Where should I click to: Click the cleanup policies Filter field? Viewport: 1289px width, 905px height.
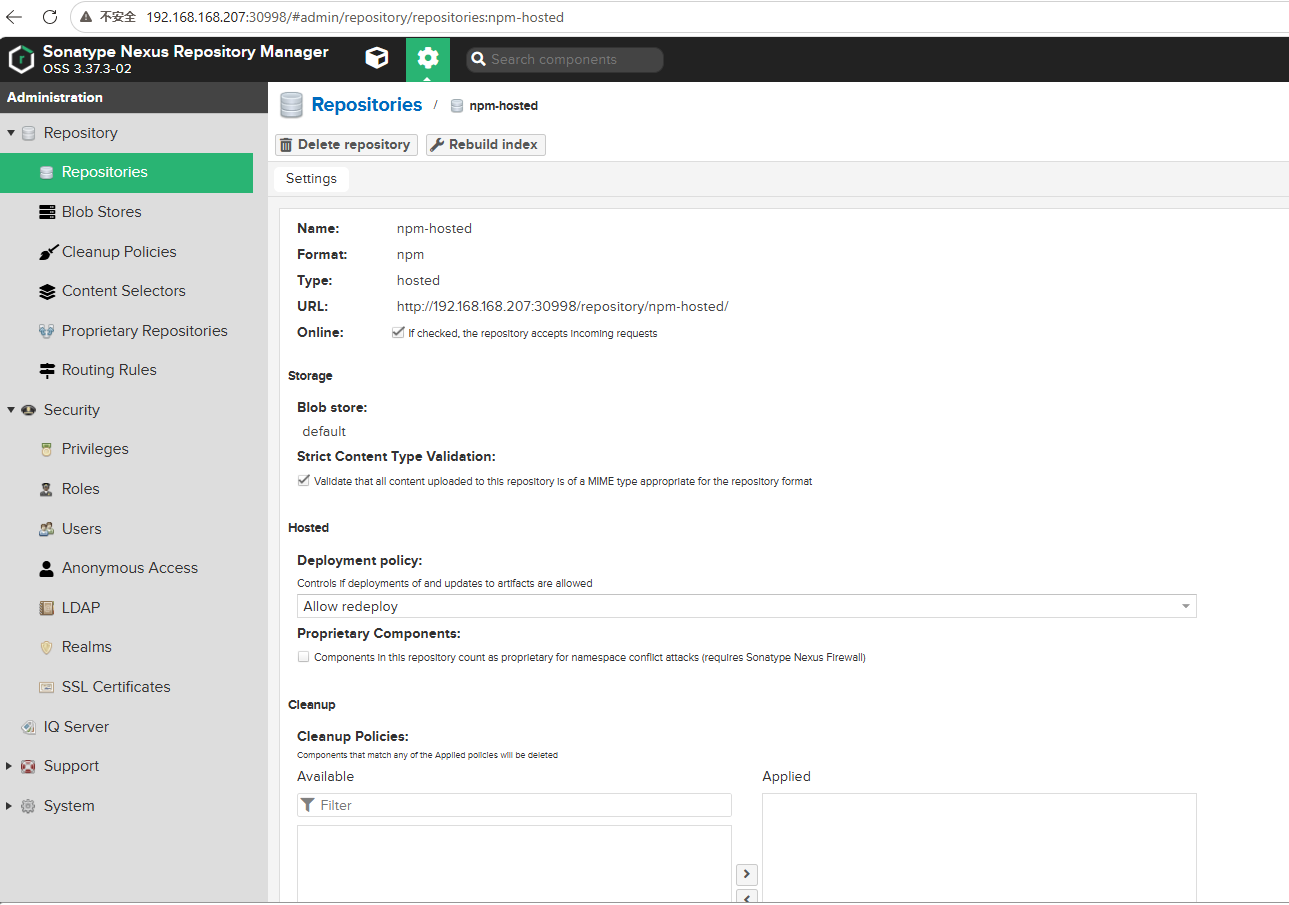[x=514, y=805]
